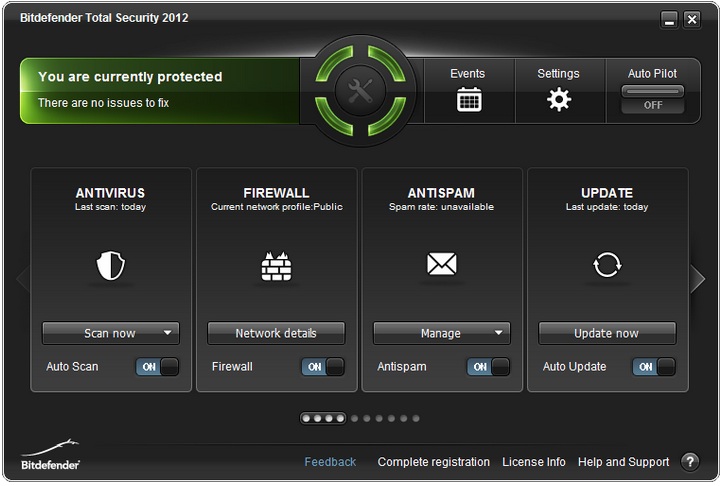Open License Info link
Screen dimensions: 723x486
[534, 462]
